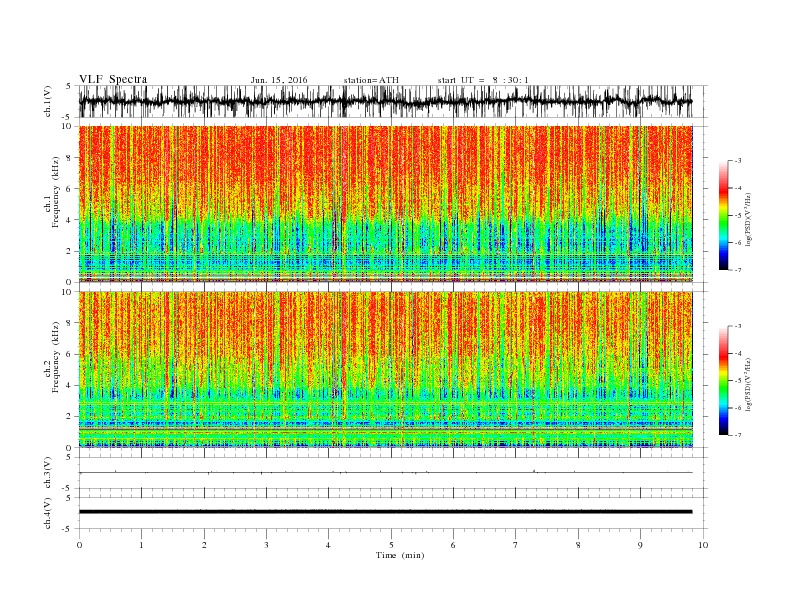Click the lower 'log(PSD)(V²/Hz)' colorbar label
This screenshot has width=792, height=612.
pos(748,383)
